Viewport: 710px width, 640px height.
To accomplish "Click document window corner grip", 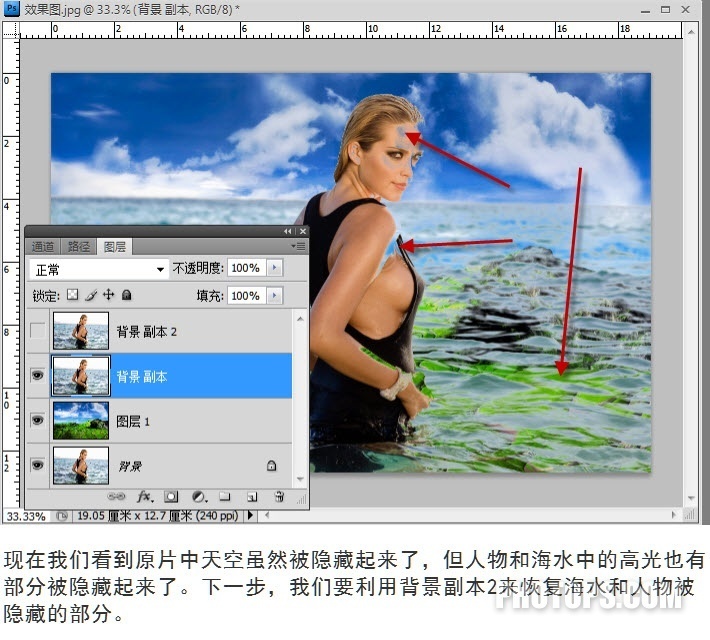I will point(690,515).
